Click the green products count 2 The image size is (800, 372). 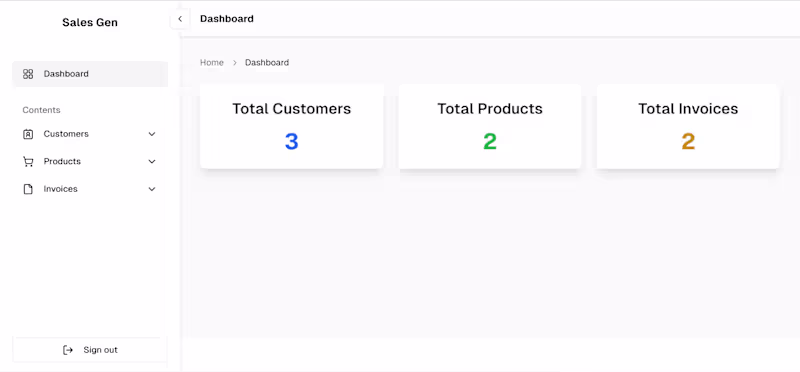pos(490,142)
